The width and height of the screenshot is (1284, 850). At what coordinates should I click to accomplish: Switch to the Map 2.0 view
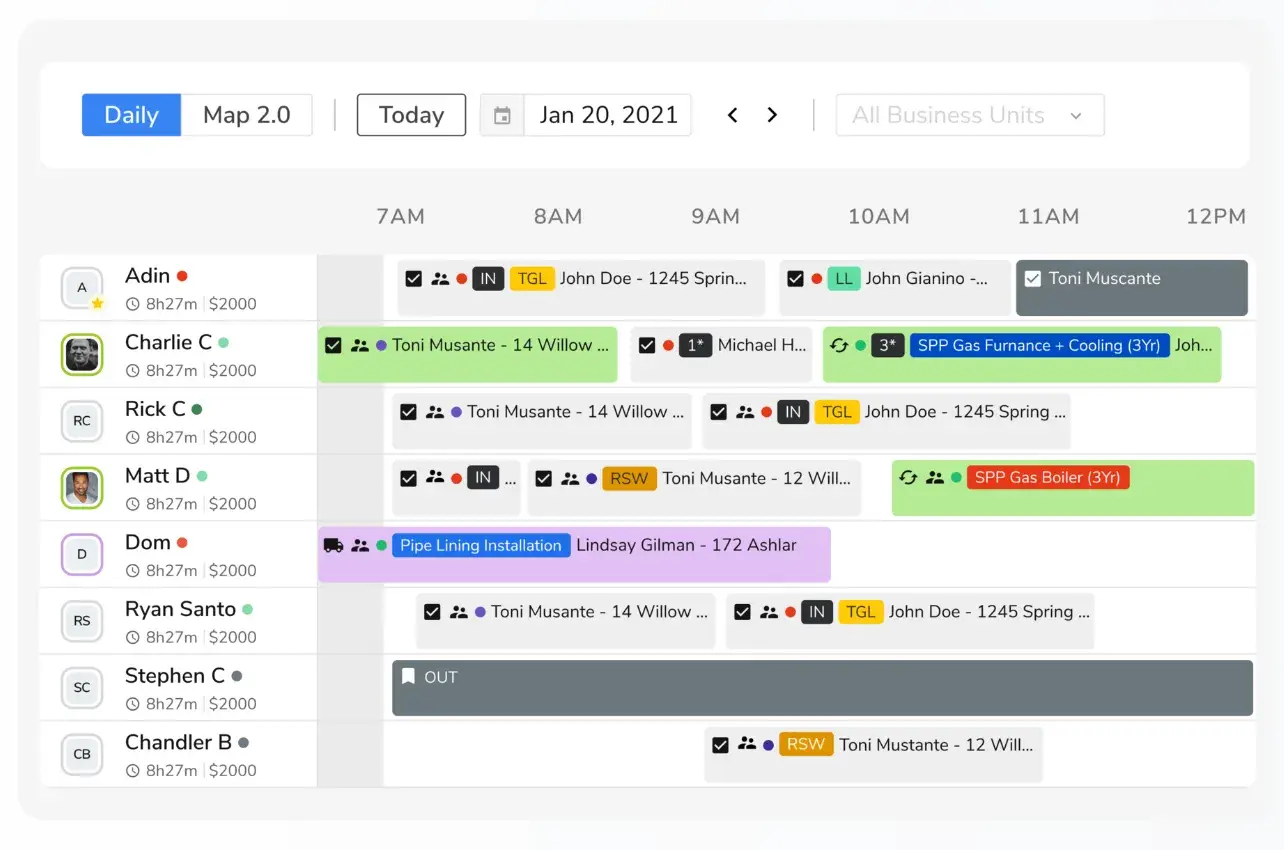pyautogui.click(x=246, y=114)
